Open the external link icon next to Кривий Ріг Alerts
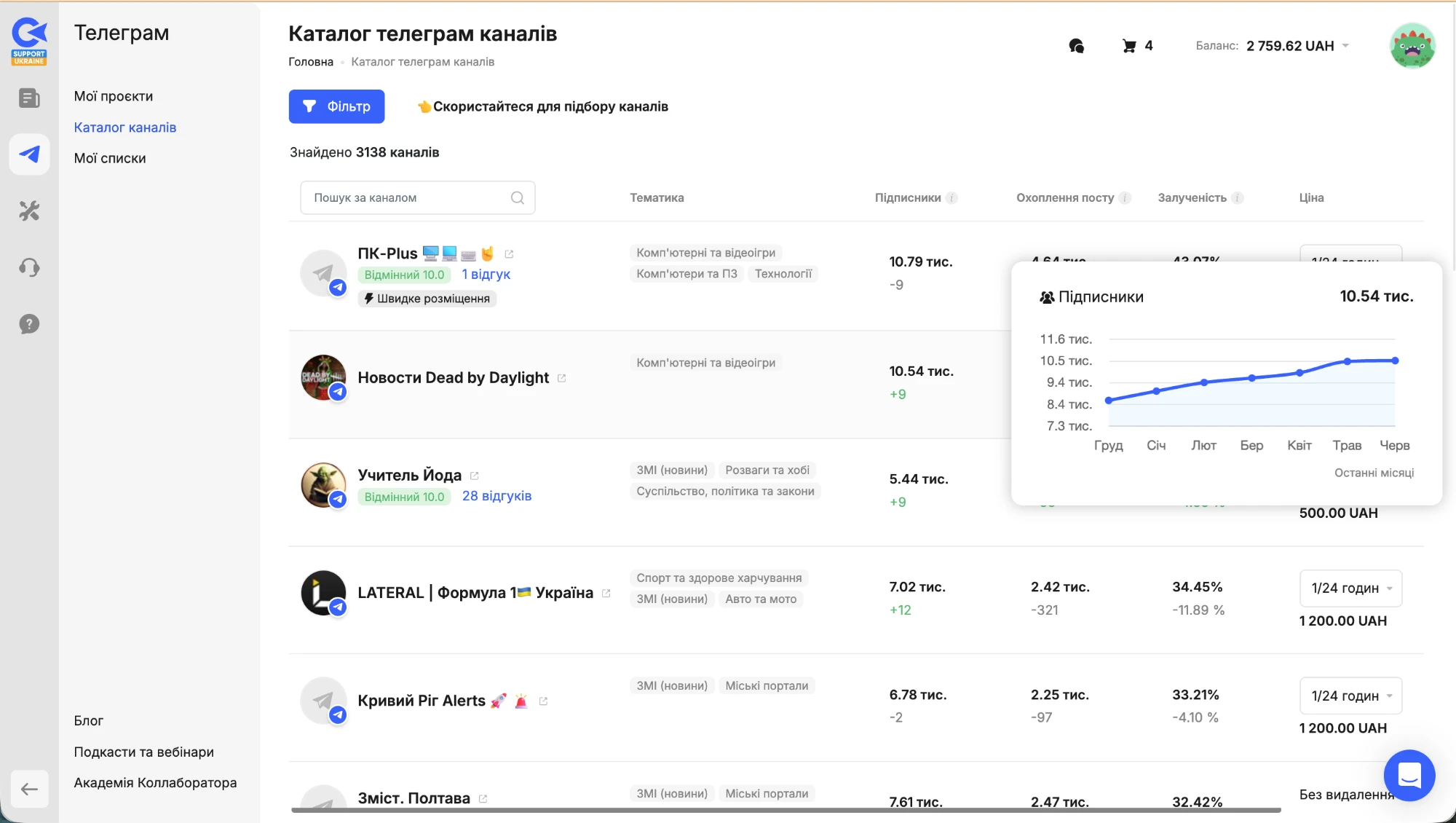Image resolution: width=1456 pixels, height=823 pixels. pos(543,701)
